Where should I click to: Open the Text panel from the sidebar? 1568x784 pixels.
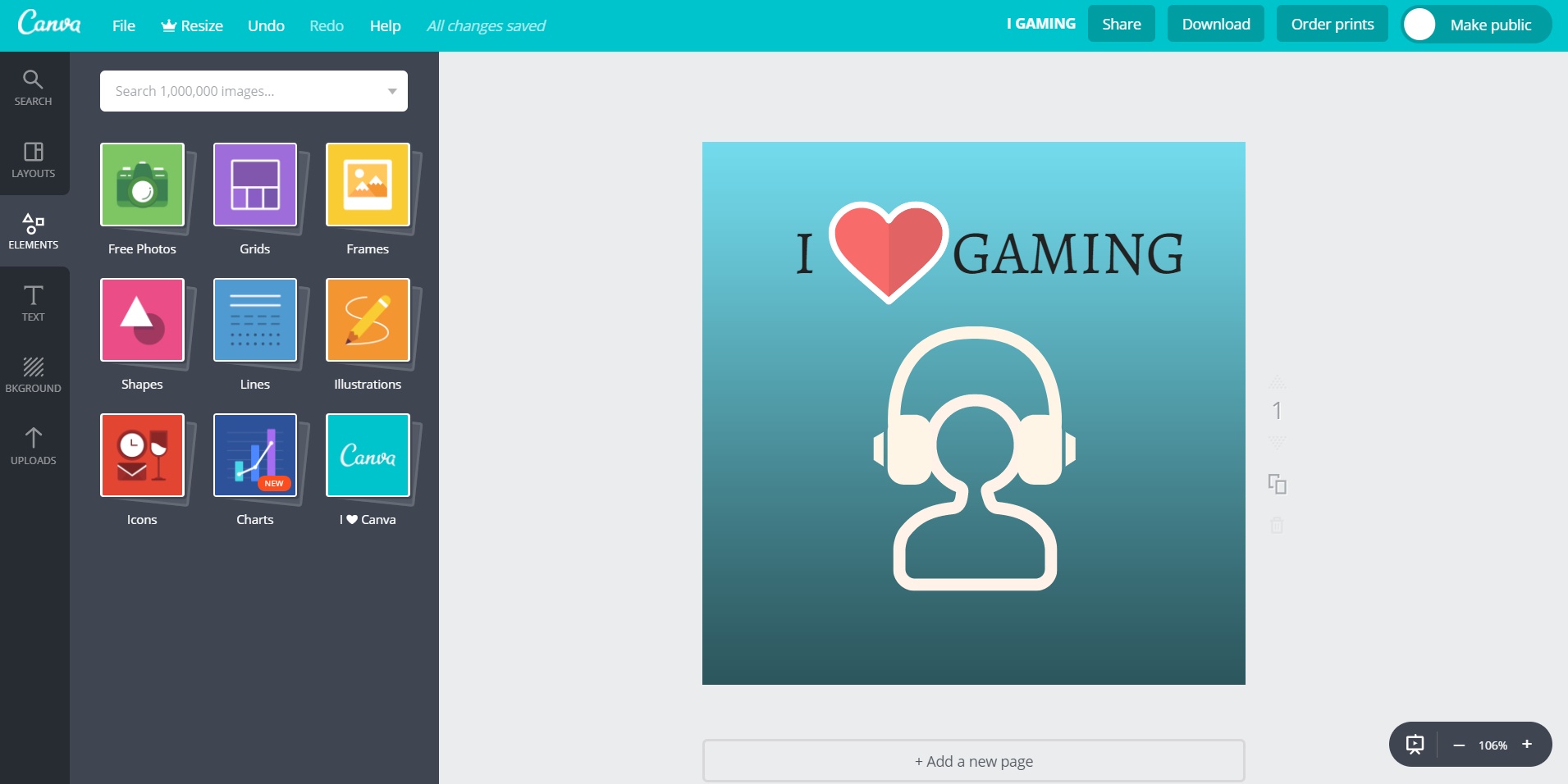point(33,302)
